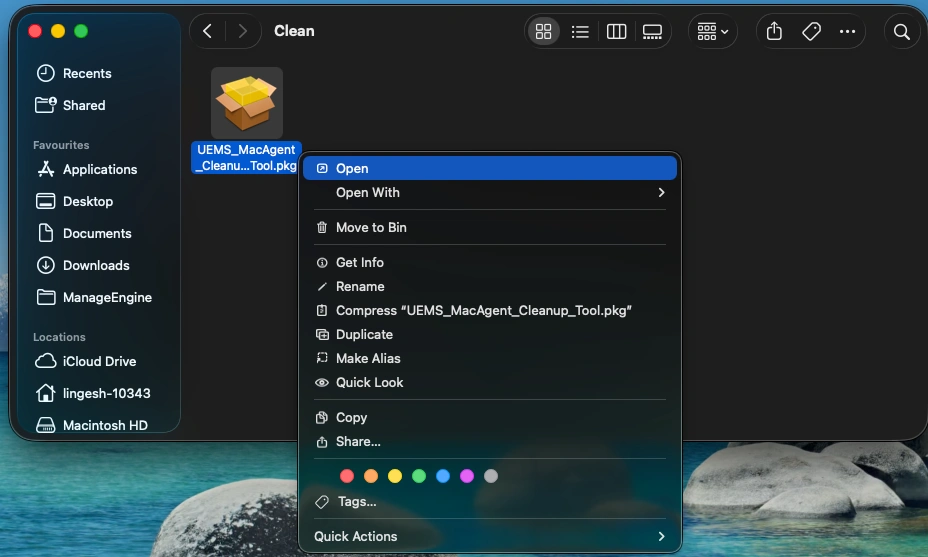Choose Tags… from the context menu
This screenshot has width=928, height=557.
tap(490, 501)
